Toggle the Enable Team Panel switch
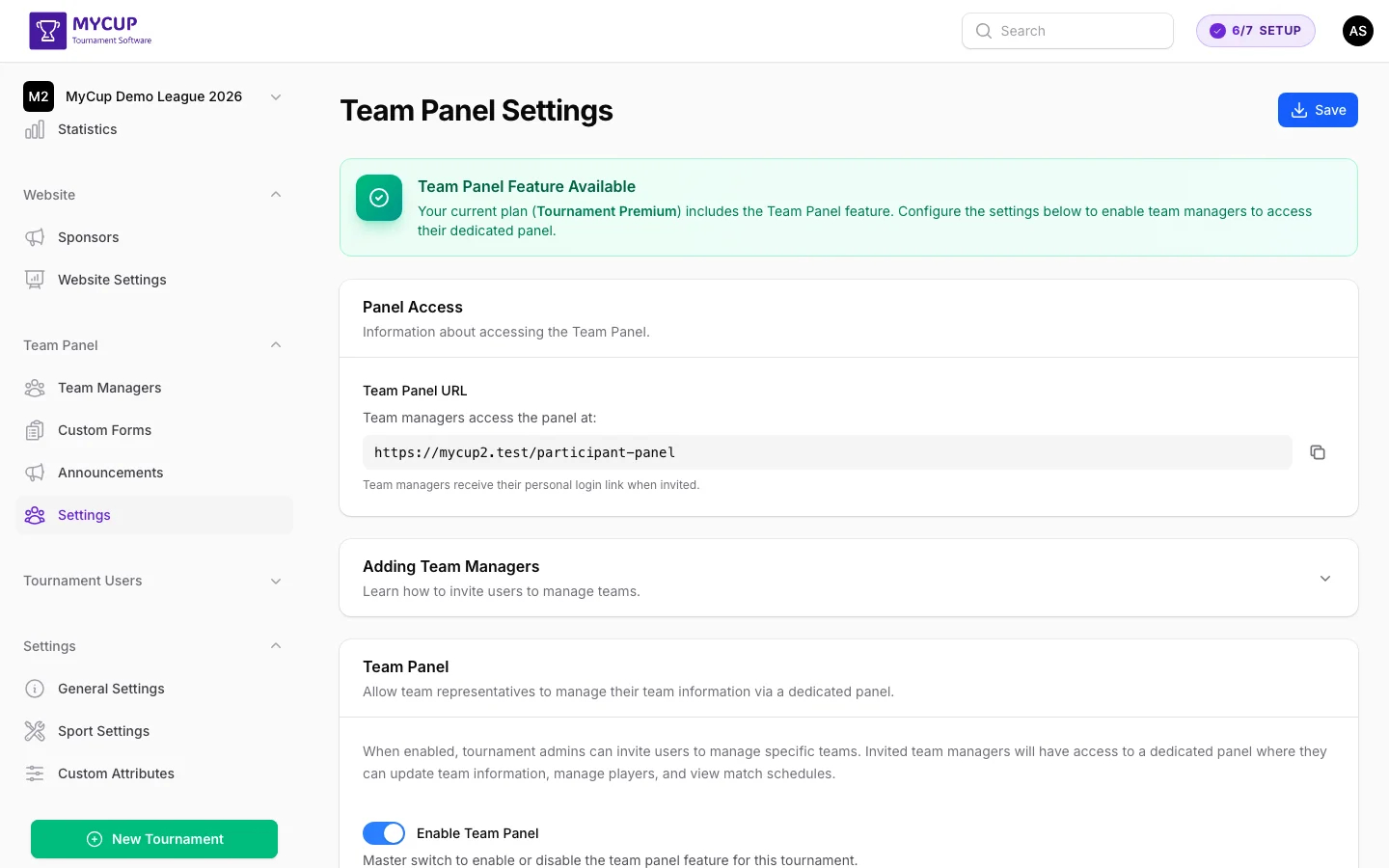The width and height of the screenshot is (1389, 868). point(384,833)
